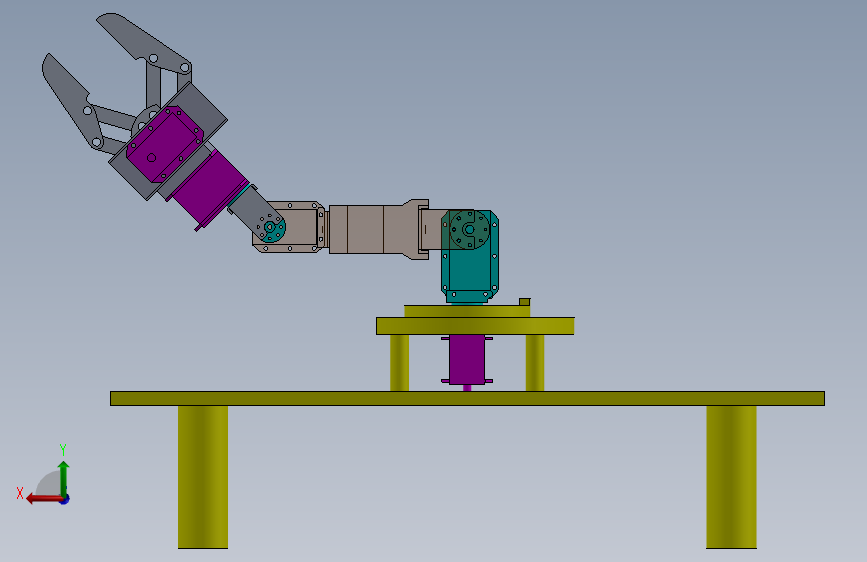This screenshot has width=867, height=562.
Task: Click the red X axis arrow of the triad
Action: pos(44,499)
